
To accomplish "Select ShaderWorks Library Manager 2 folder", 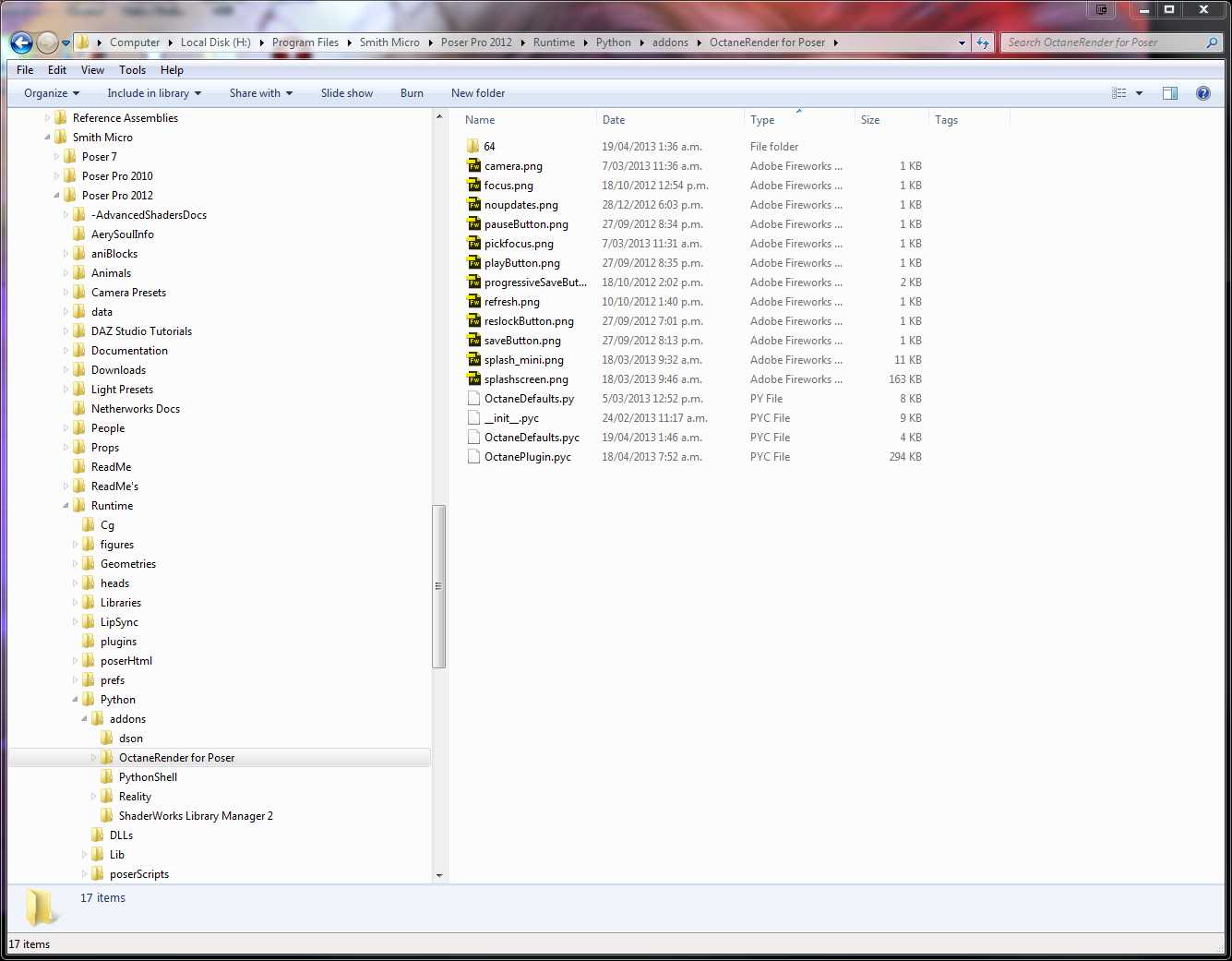I will (196, 816).
